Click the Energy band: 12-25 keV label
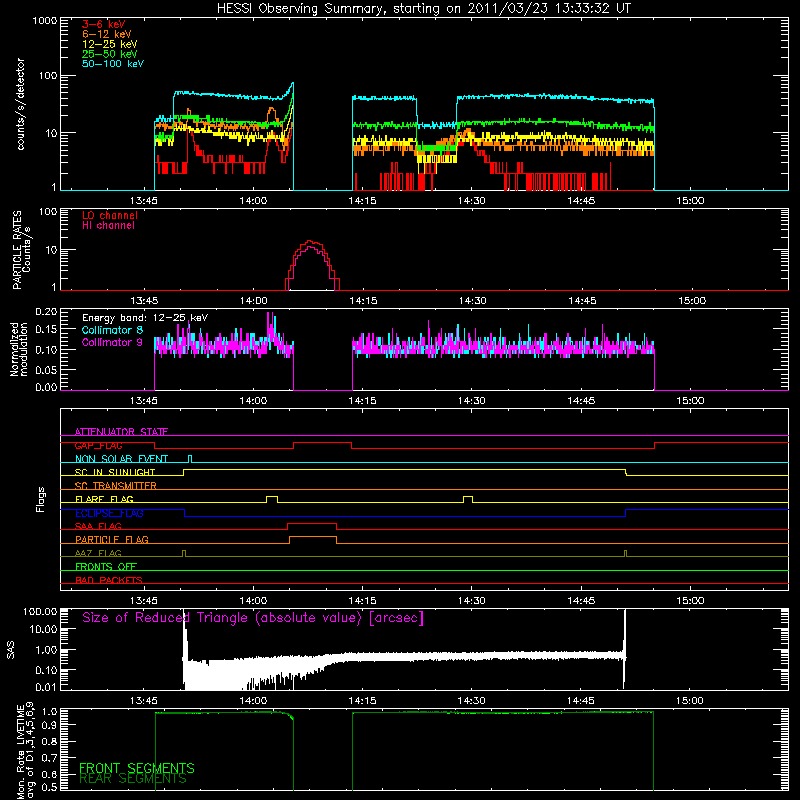 [x=145, y=318]
